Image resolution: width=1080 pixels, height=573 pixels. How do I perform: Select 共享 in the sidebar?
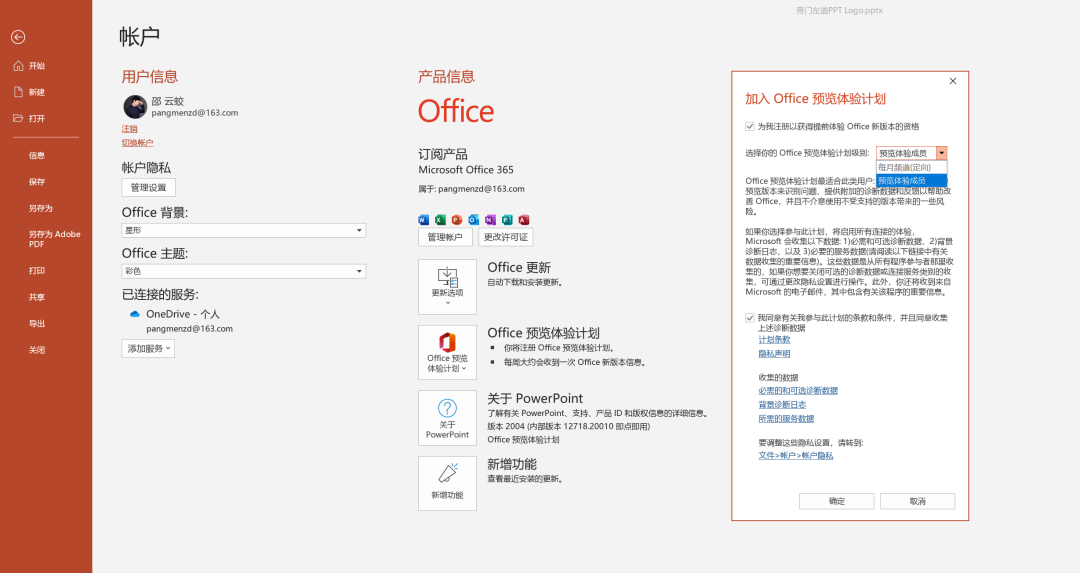click(37, 297)
